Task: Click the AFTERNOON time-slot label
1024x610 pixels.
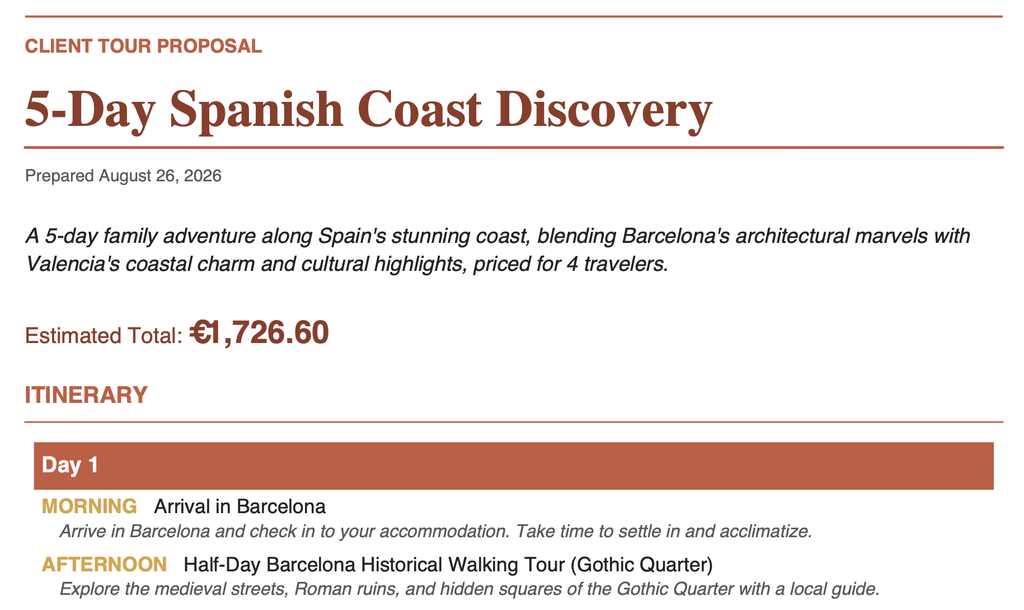Action: point(104,564)
